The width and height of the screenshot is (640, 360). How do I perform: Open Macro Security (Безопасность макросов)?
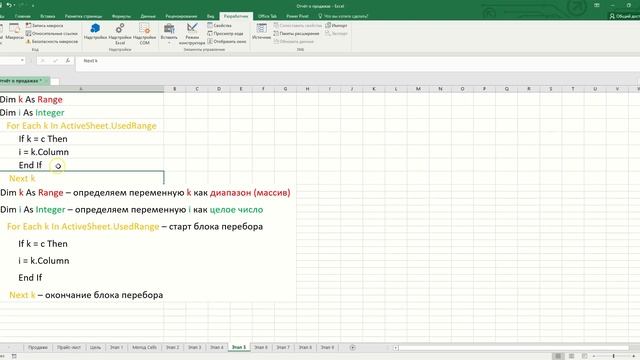(x=52, y=41)
